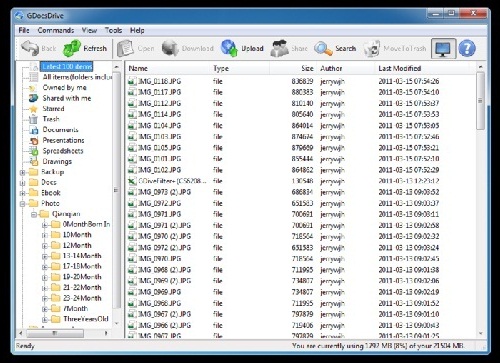Expand the 10Month folder
500x363 pixels.
(x=45, y=235)
